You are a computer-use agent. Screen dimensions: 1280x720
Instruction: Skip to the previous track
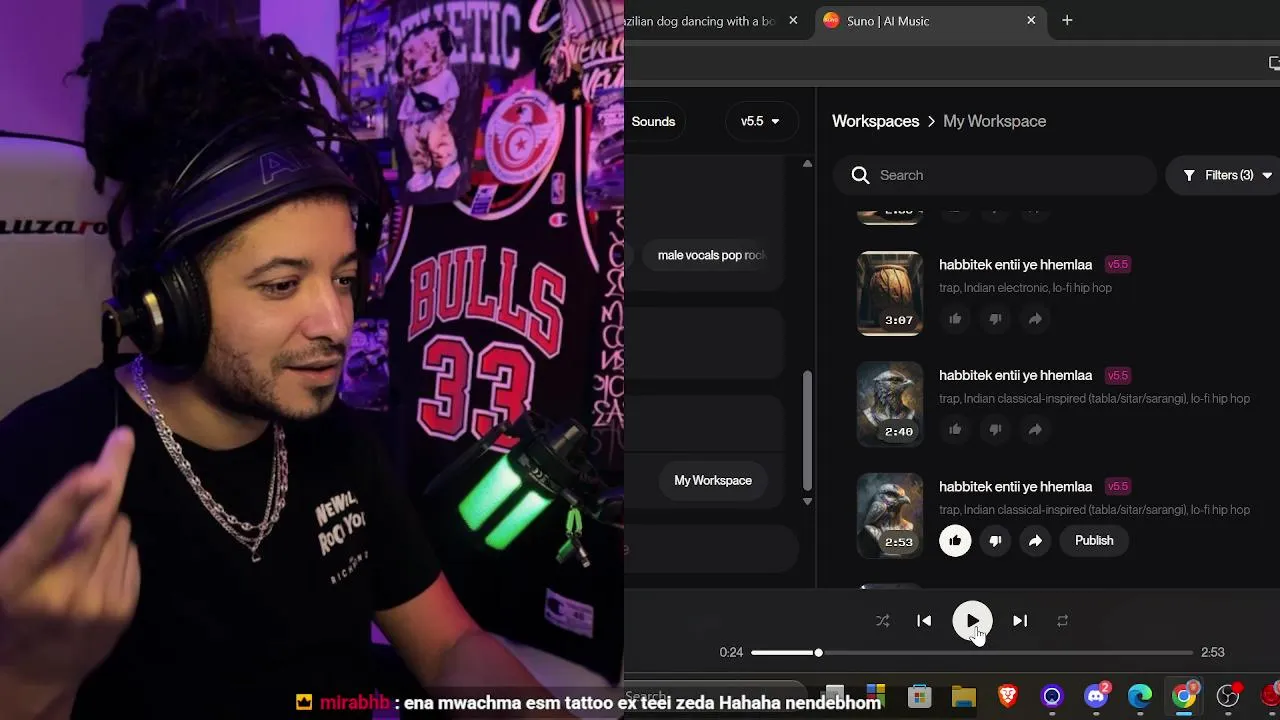click(924, 621)
